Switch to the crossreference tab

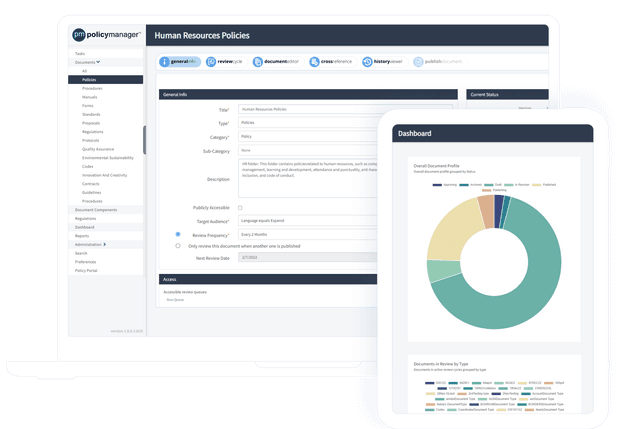coord(331,62)
